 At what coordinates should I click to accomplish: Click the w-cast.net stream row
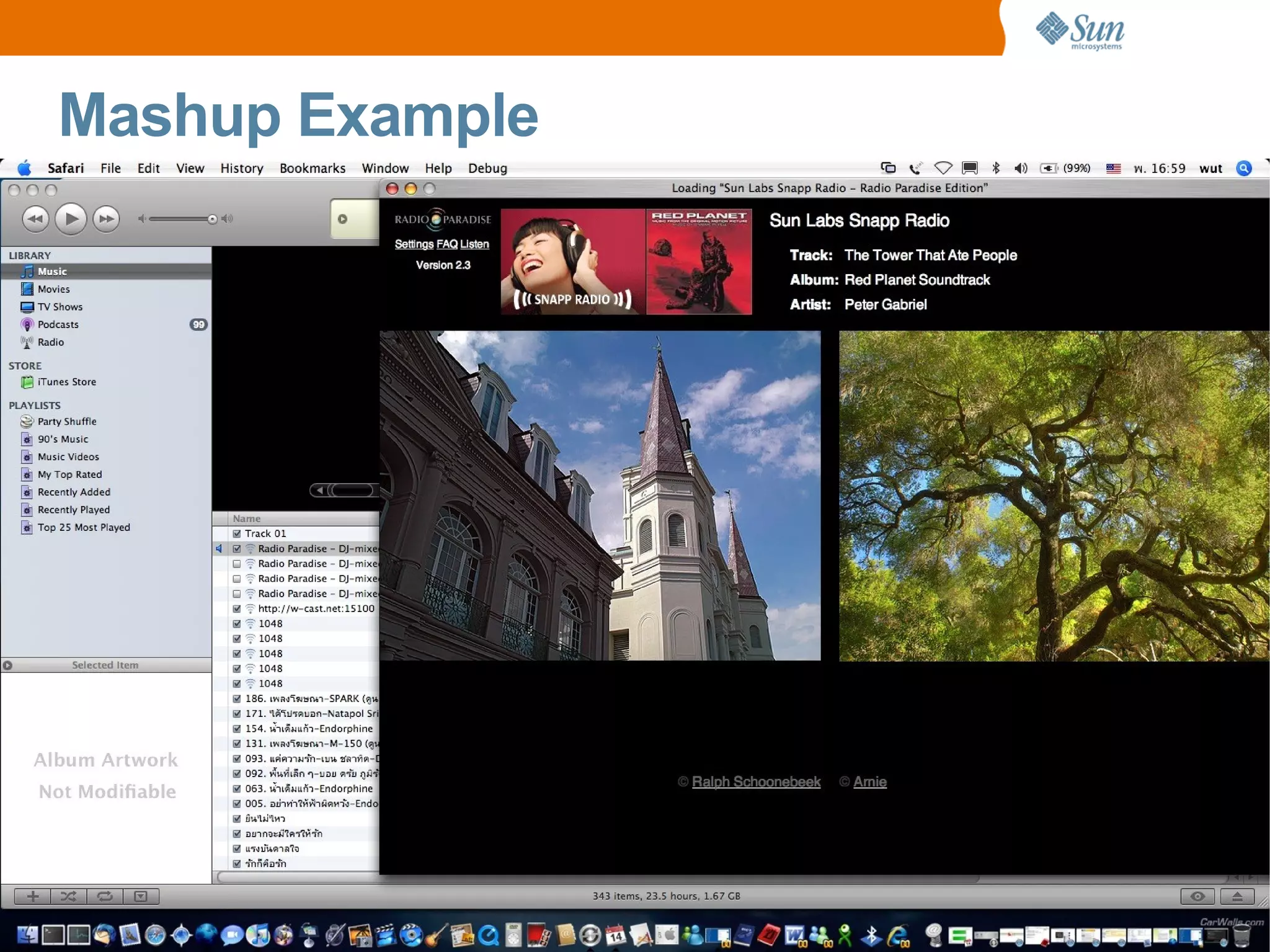coord(296,609)
